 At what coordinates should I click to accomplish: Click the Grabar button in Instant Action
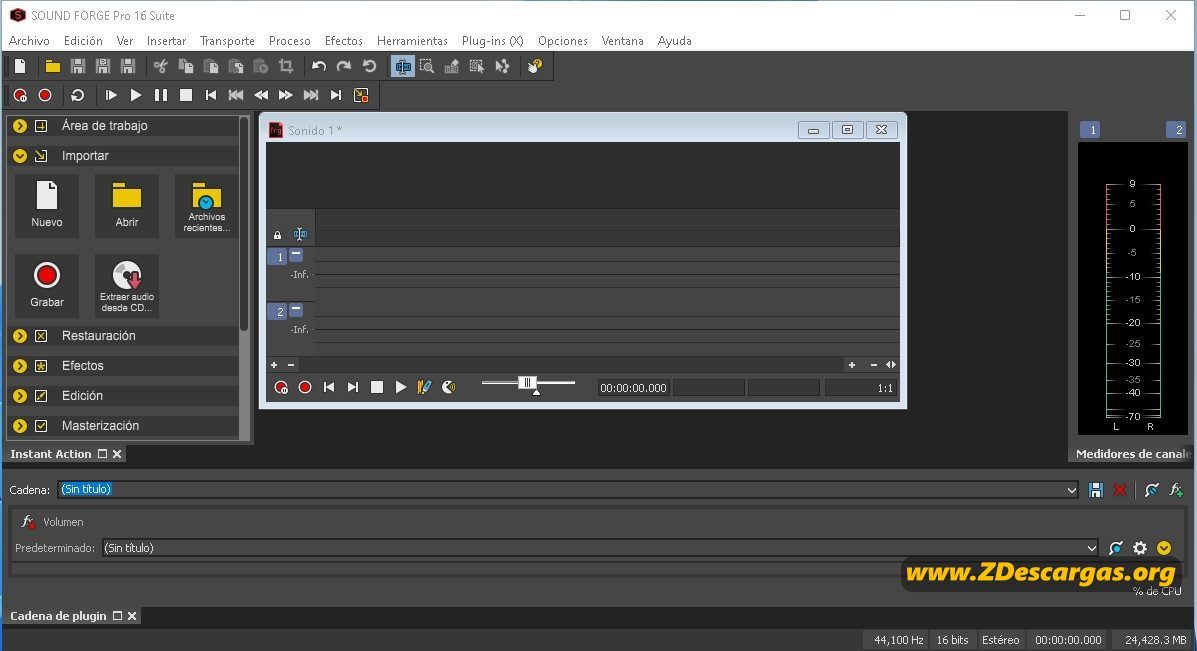pos(47,285)
